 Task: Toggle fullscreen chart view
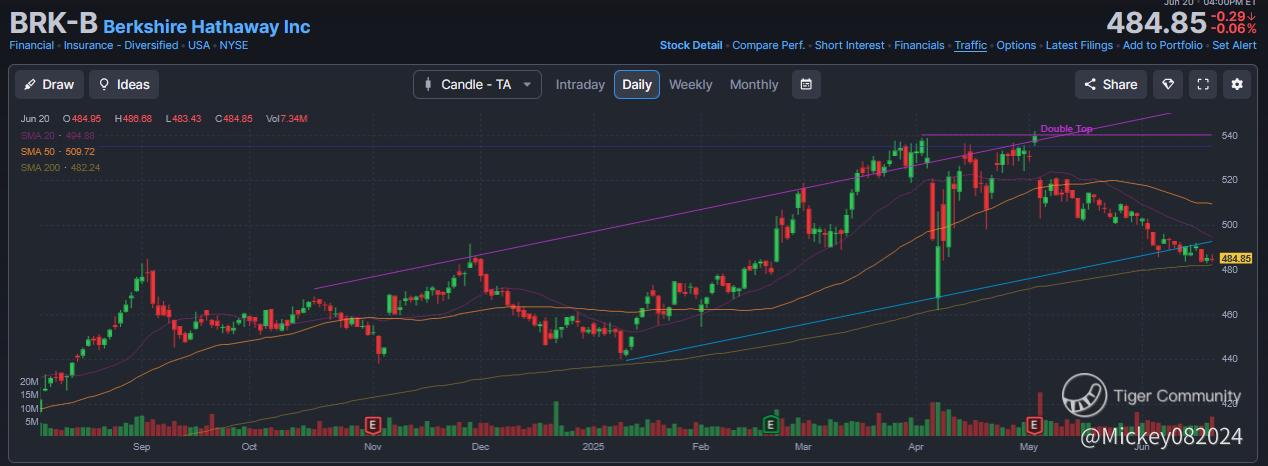(x=1203, y=84)
